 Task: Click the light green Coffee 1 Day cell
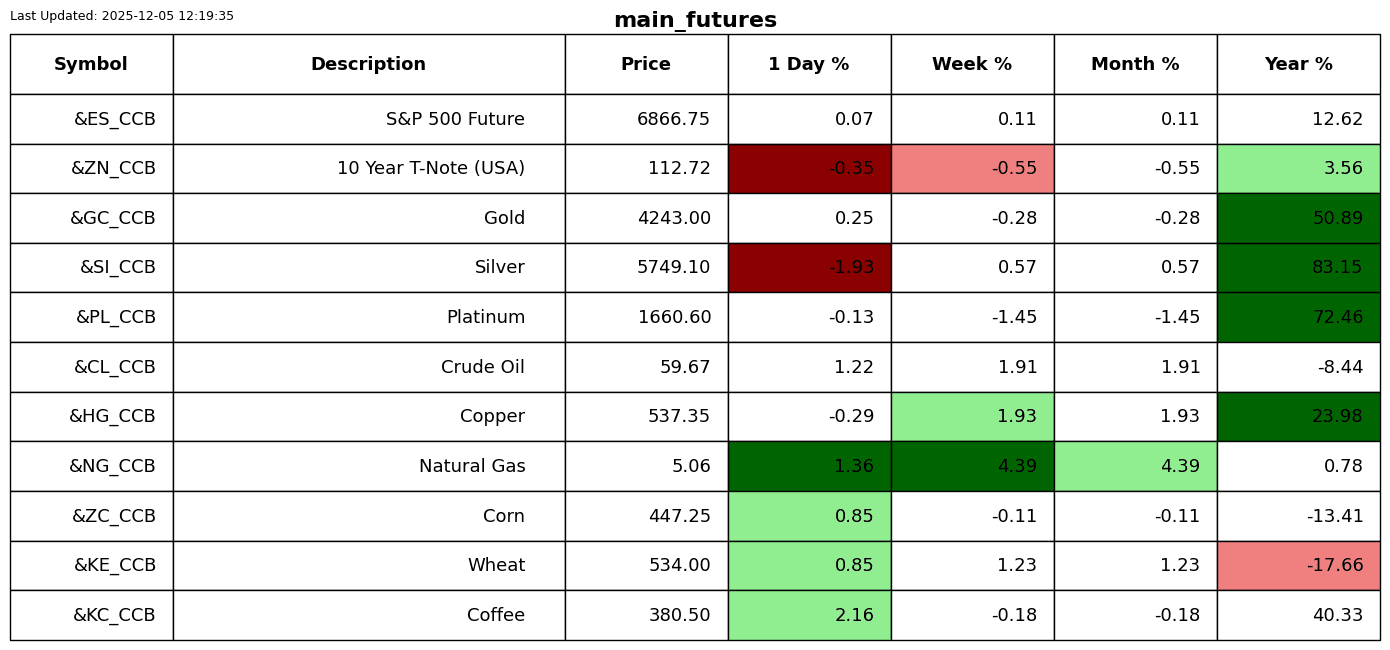(x=809, y=616)
